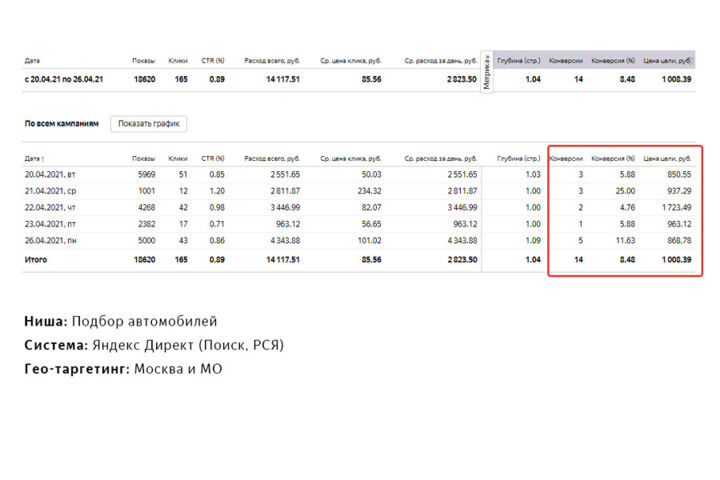Image resolution: width=720 pixels, height=480 pixels.
Task: Click average click price 50.03
Action: pyautogui.click(x=371, y=175)
